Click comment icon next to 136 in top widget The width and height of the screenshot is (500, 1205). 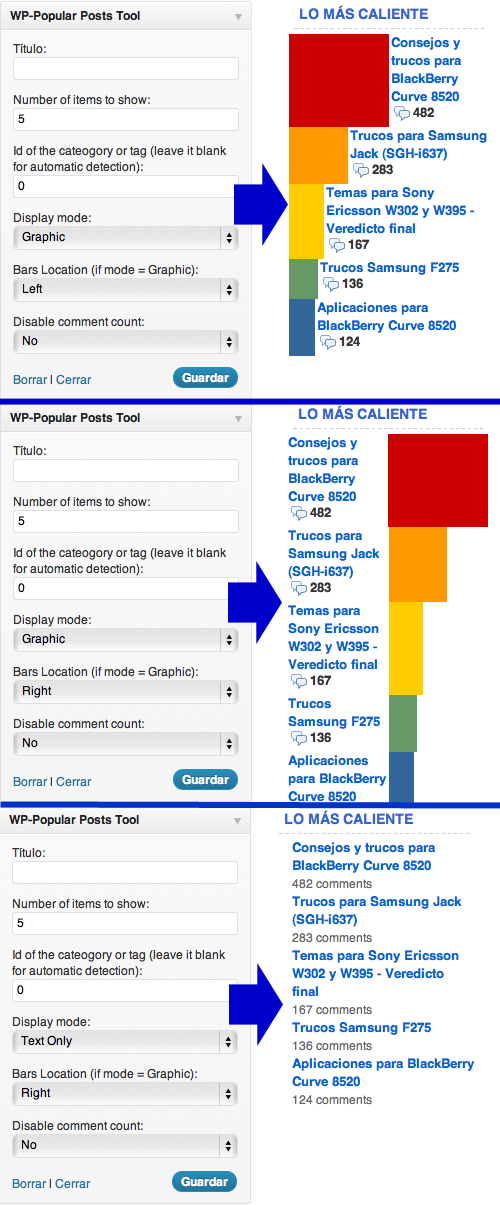[331, 285]
